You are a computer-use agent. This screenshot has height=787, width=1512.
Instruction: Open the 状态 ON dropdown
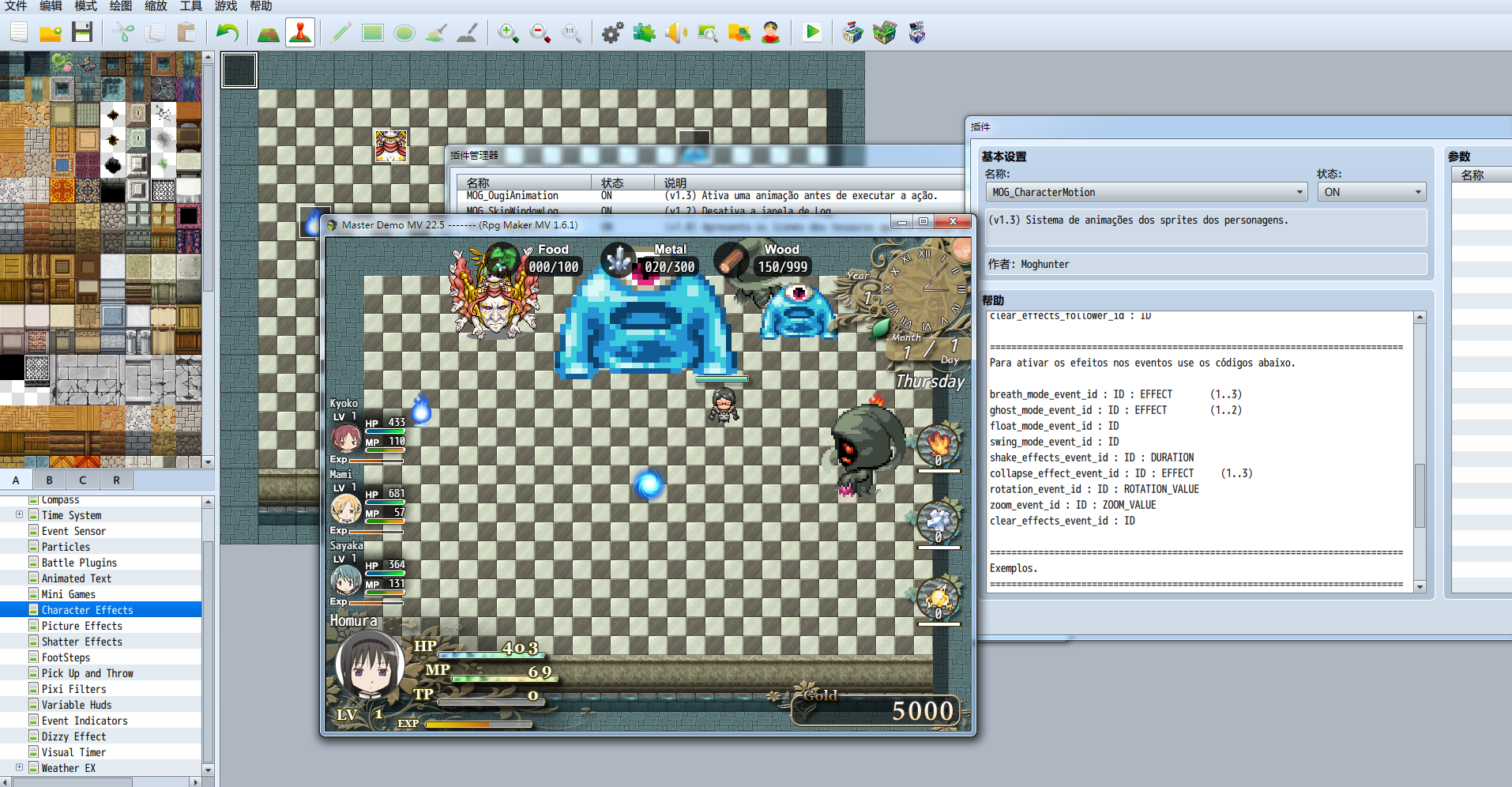click(x=1371, y=192)
